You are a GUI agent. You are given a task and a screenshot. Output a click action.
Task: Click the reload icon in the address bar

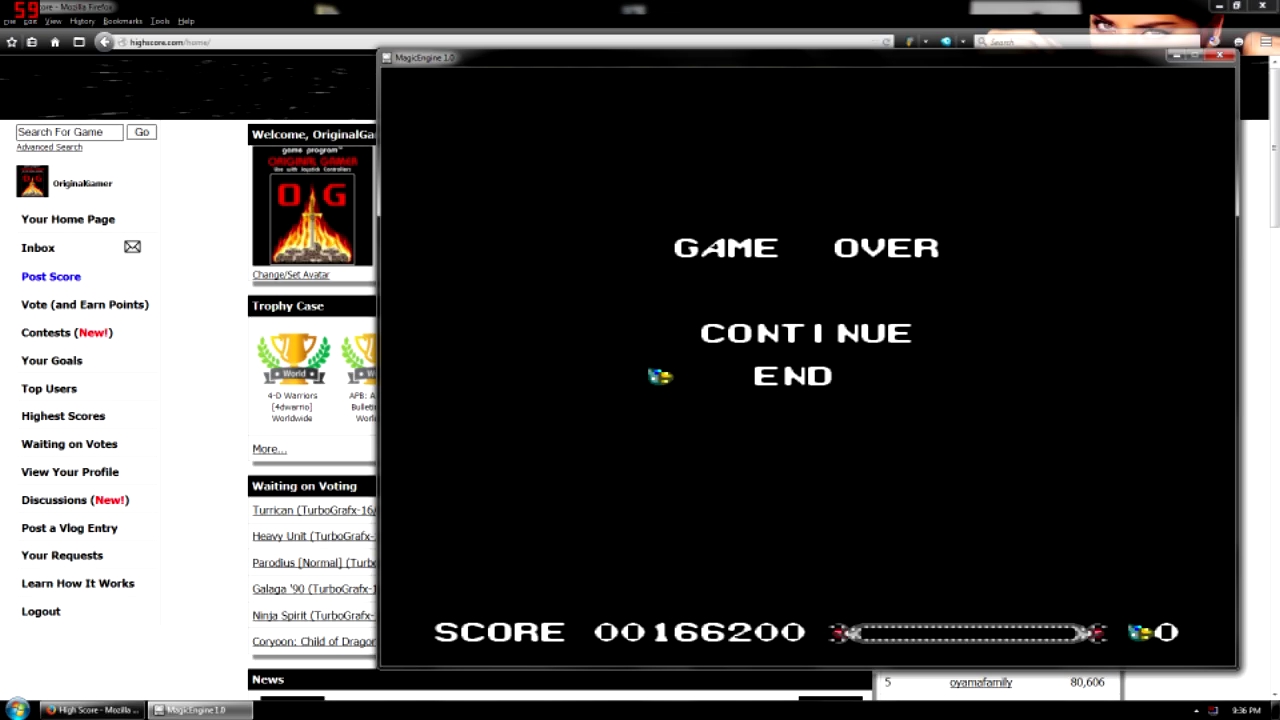886,42
